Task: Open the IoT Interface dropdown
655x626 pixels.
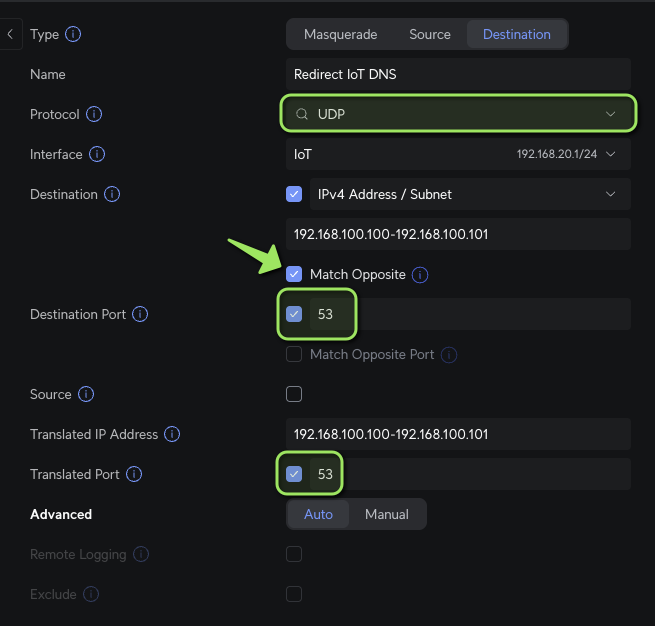Action: tap(458, 154)
